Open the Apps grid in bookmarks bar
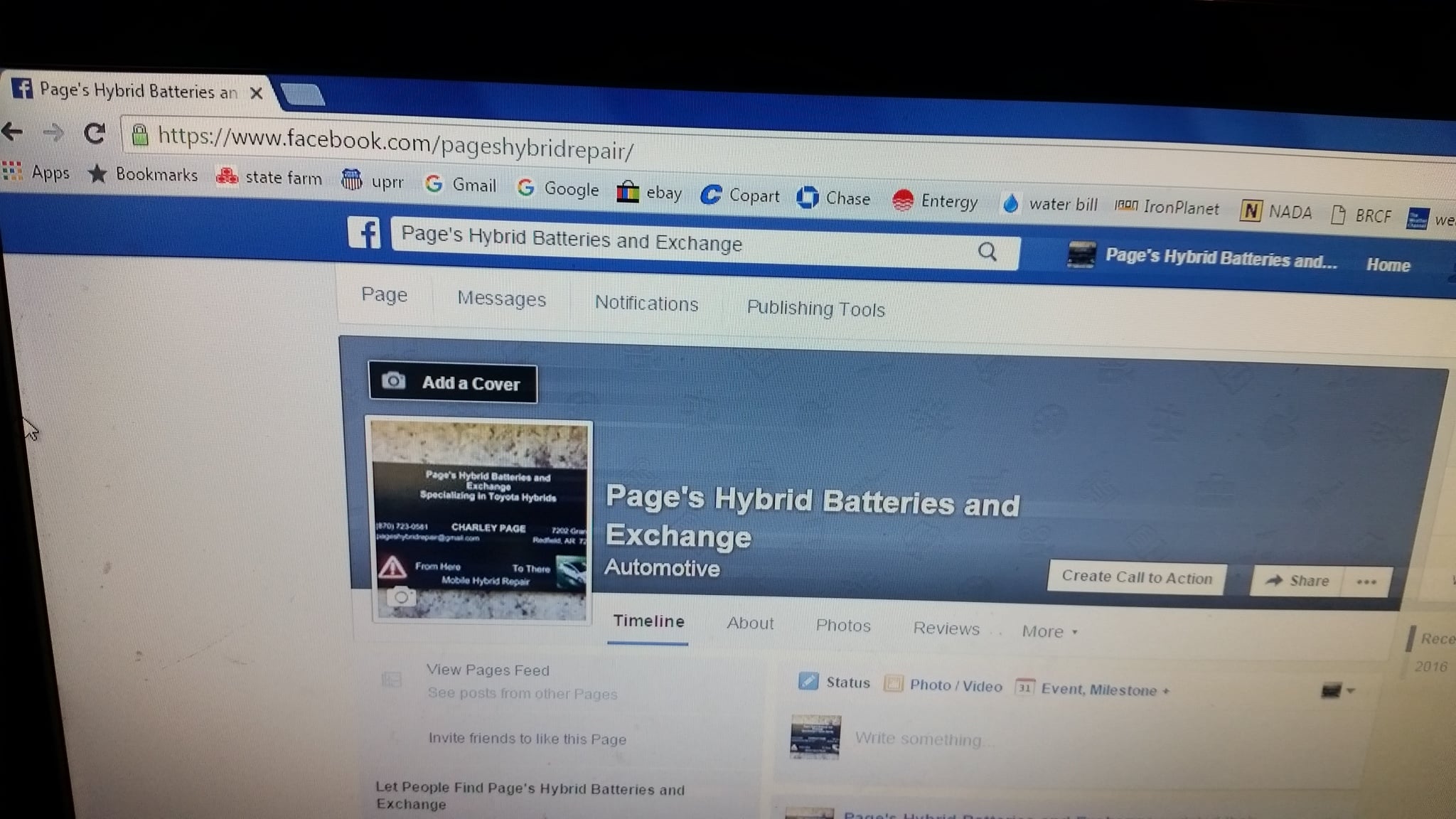 point(36,172)
